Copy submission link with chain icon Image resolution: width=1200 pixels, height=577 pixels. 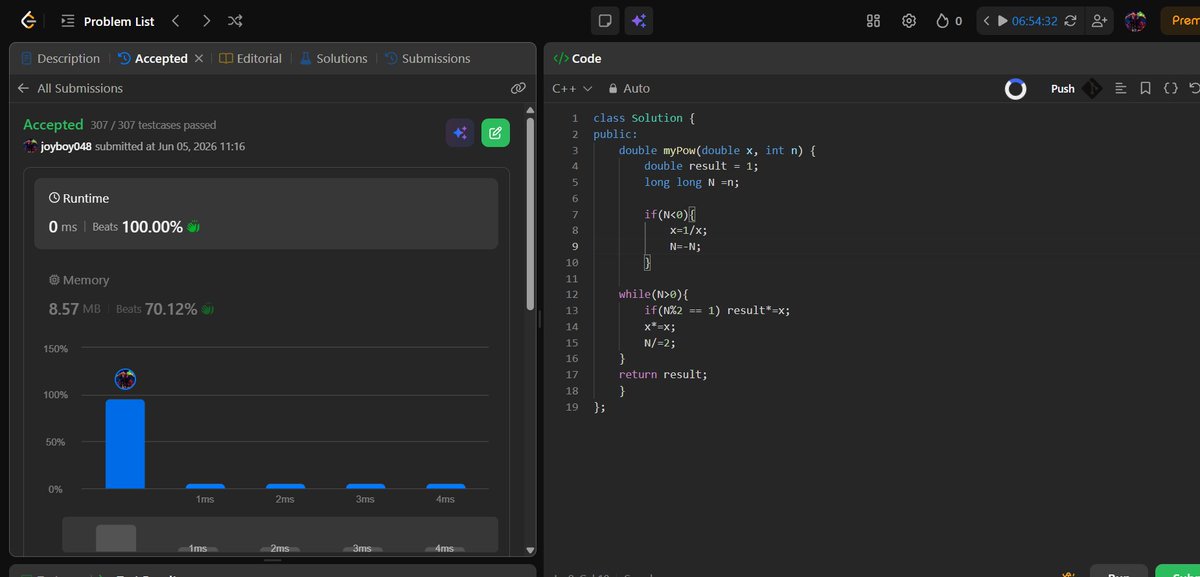click(x=518, y=88)
